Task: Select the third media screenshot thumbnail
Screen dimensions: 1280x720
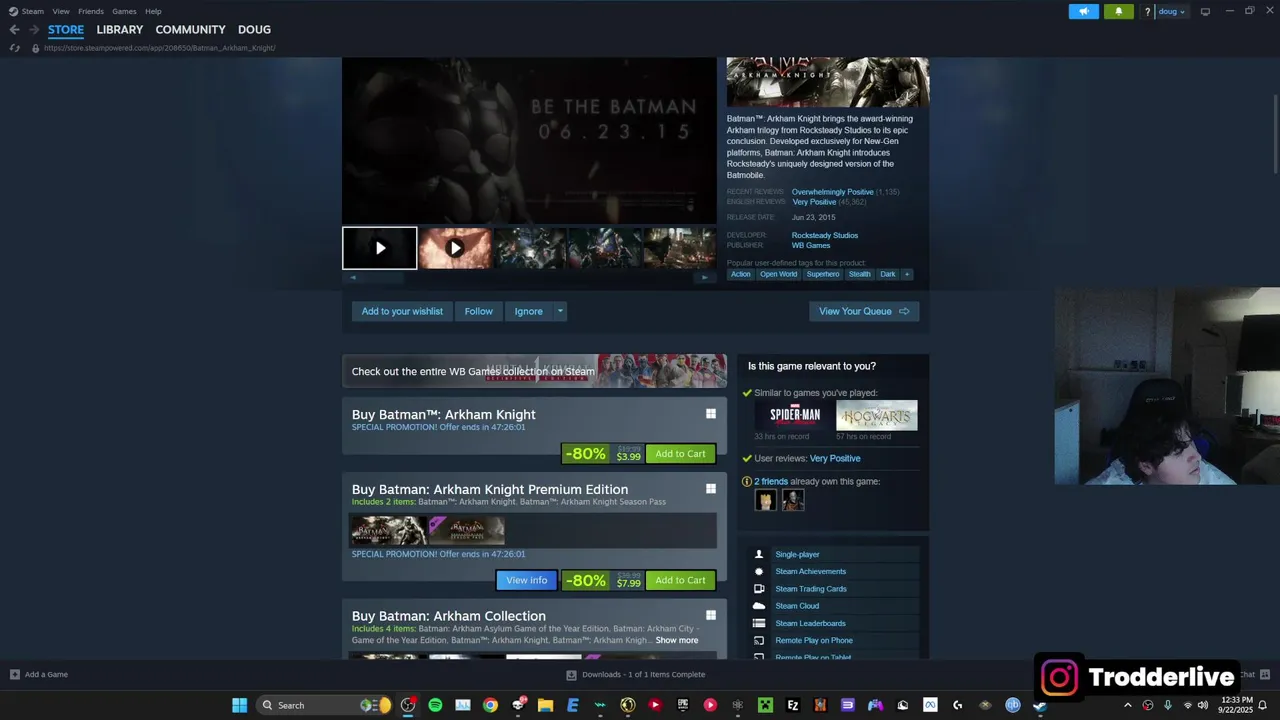Action: coord(529,248)
